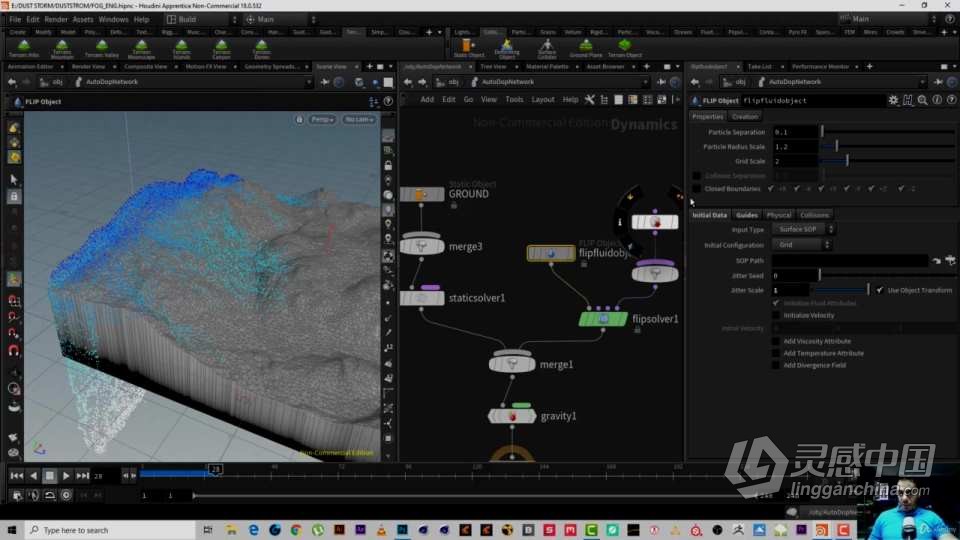This screenshot has height=540, width=960.
Task: Enable Initialize Velocity checkbox
Action: point(776,315)
